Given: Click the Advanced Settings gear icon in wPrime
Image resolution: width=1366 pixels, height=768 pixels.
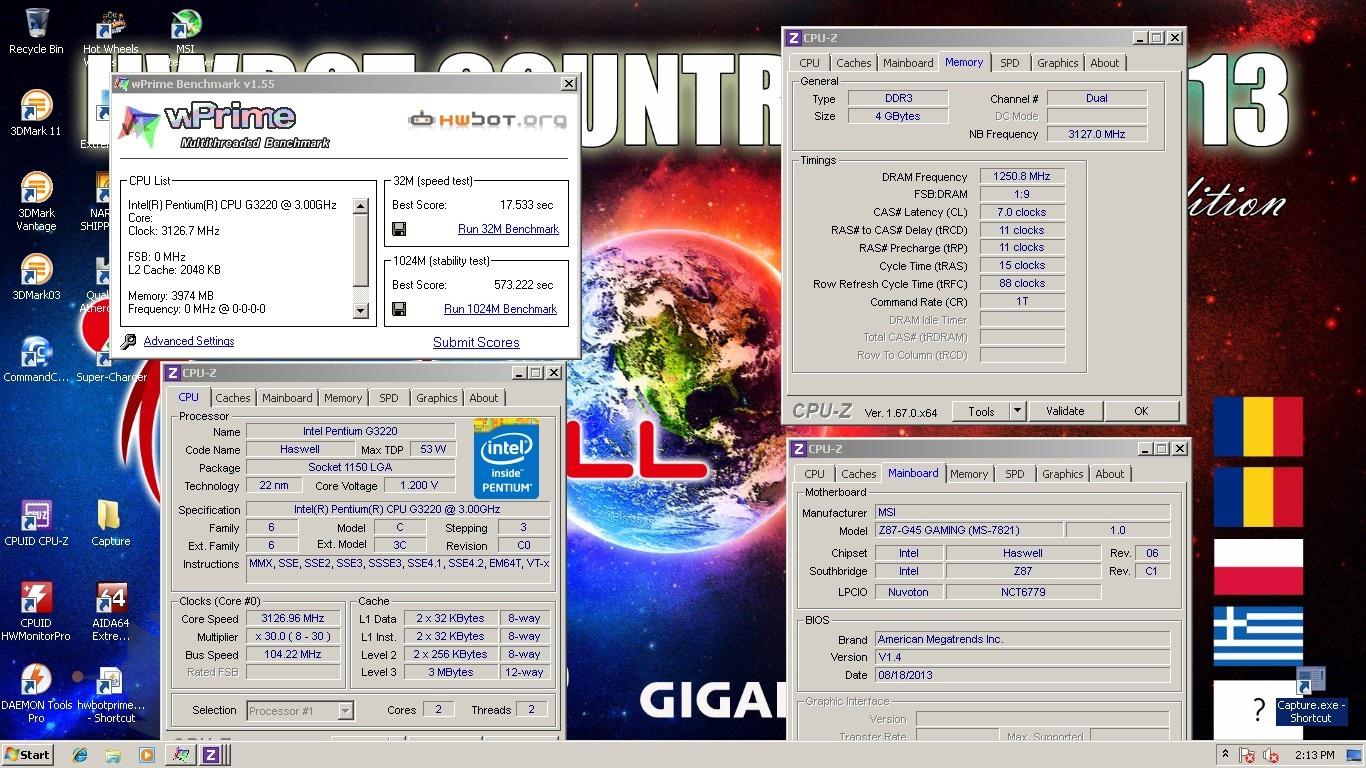Looking at the screenshot, I should (127, 340).
